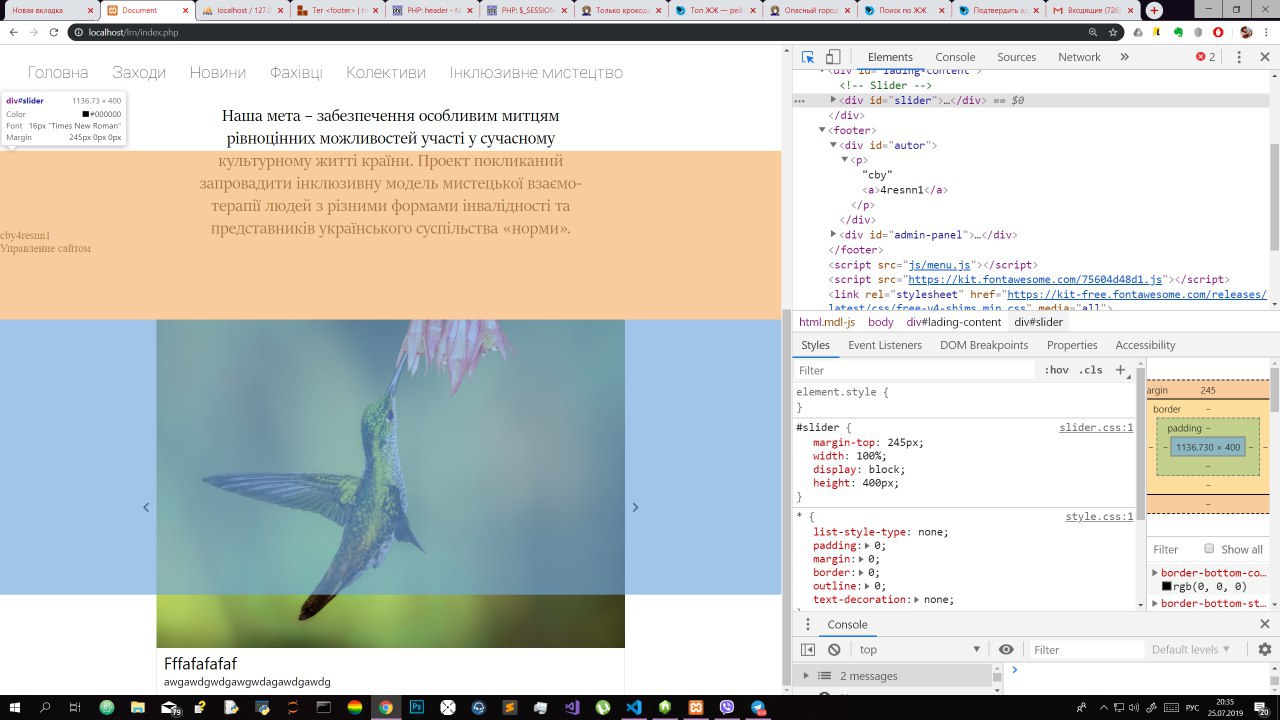Show more DevTools tabs with the chevron
This screenshot has width=1280, height=720.
pyautogui.click(x=1124, y=57)
